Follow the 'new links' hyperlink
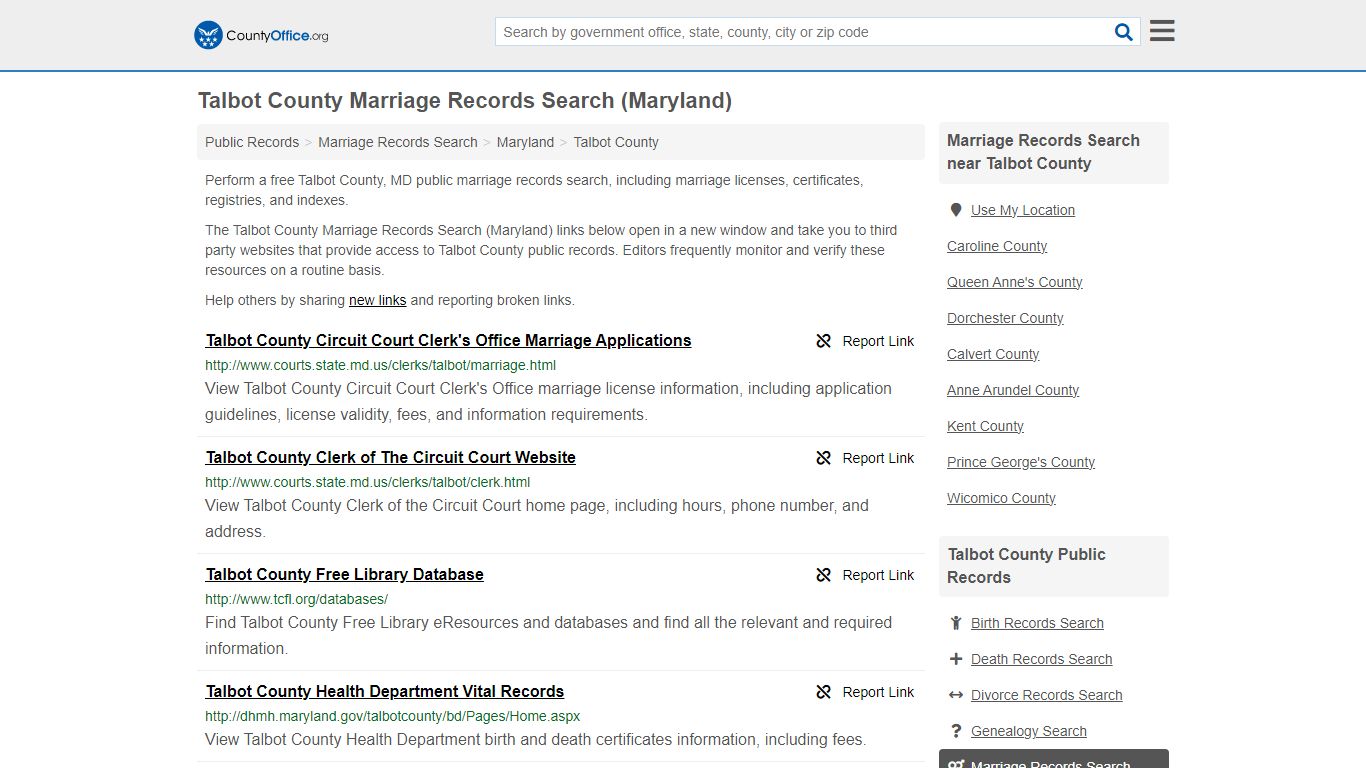The width and height of the screenshot is (1366, 768). pos(377,300)
